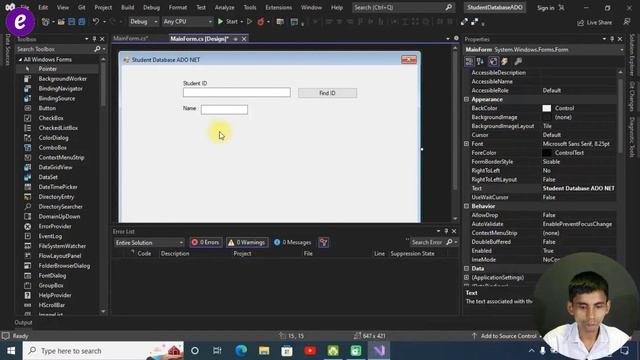Expand the Font property

pyautogui.click(x=467, y=144)
